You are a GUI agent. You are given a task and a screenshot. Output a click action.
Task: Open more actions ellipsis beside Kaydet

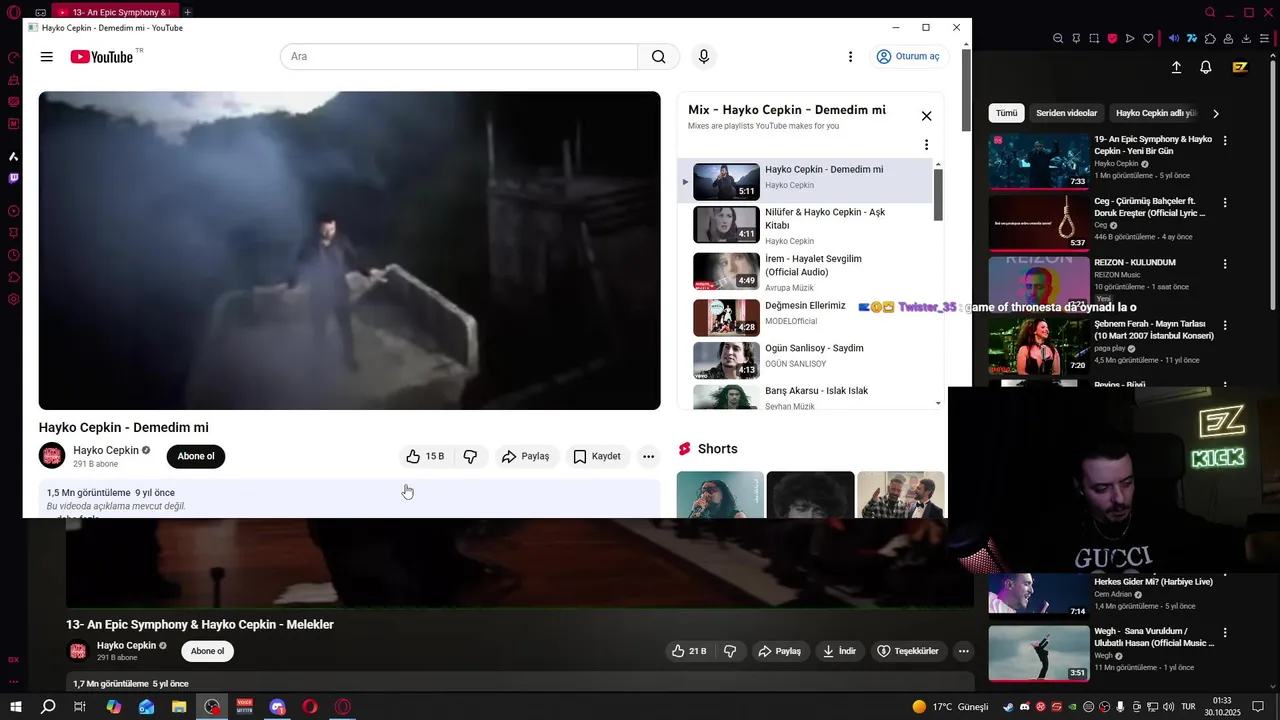(x=648, y=456)
